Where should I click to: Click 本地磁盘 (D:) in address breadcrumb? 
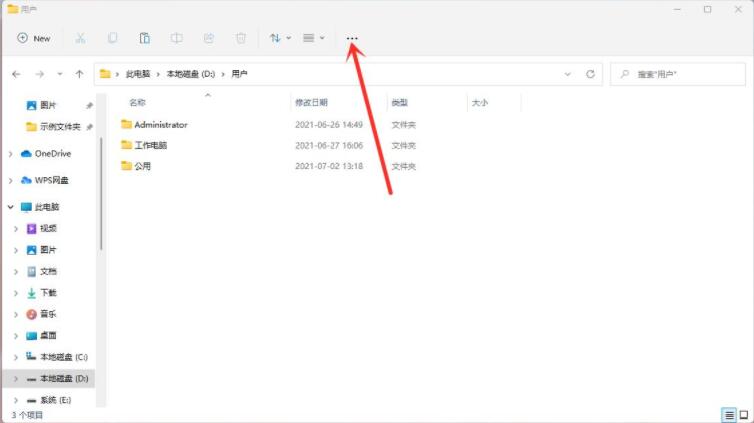190,74
